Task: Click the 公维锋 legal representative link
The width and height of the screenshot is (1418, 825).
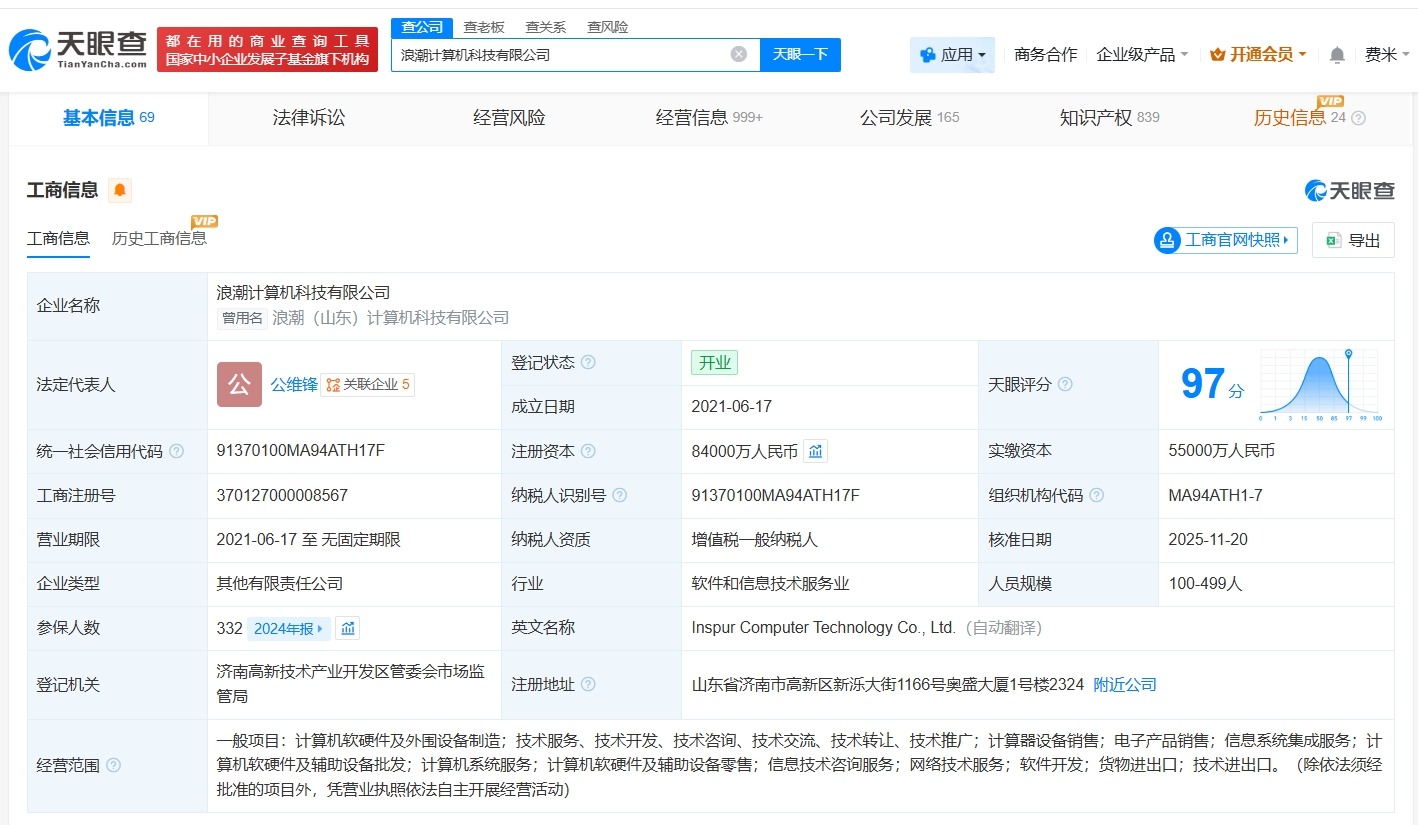Action: pos(293,384)
